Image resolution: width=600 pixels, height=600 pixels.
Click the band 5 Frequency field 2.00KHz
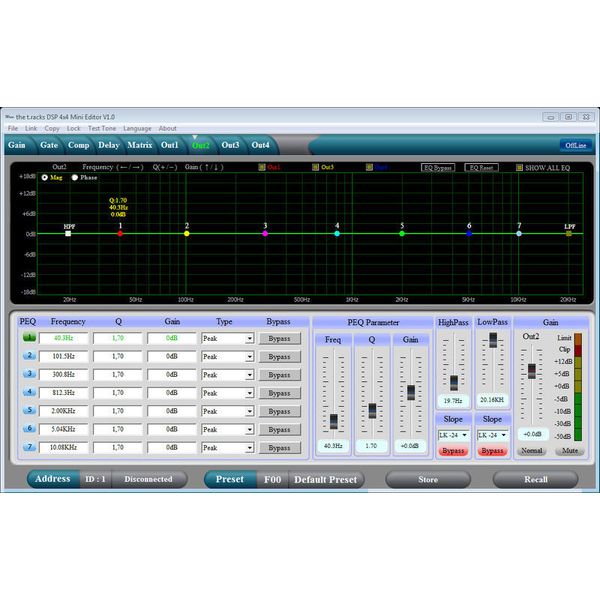point(64,411)
